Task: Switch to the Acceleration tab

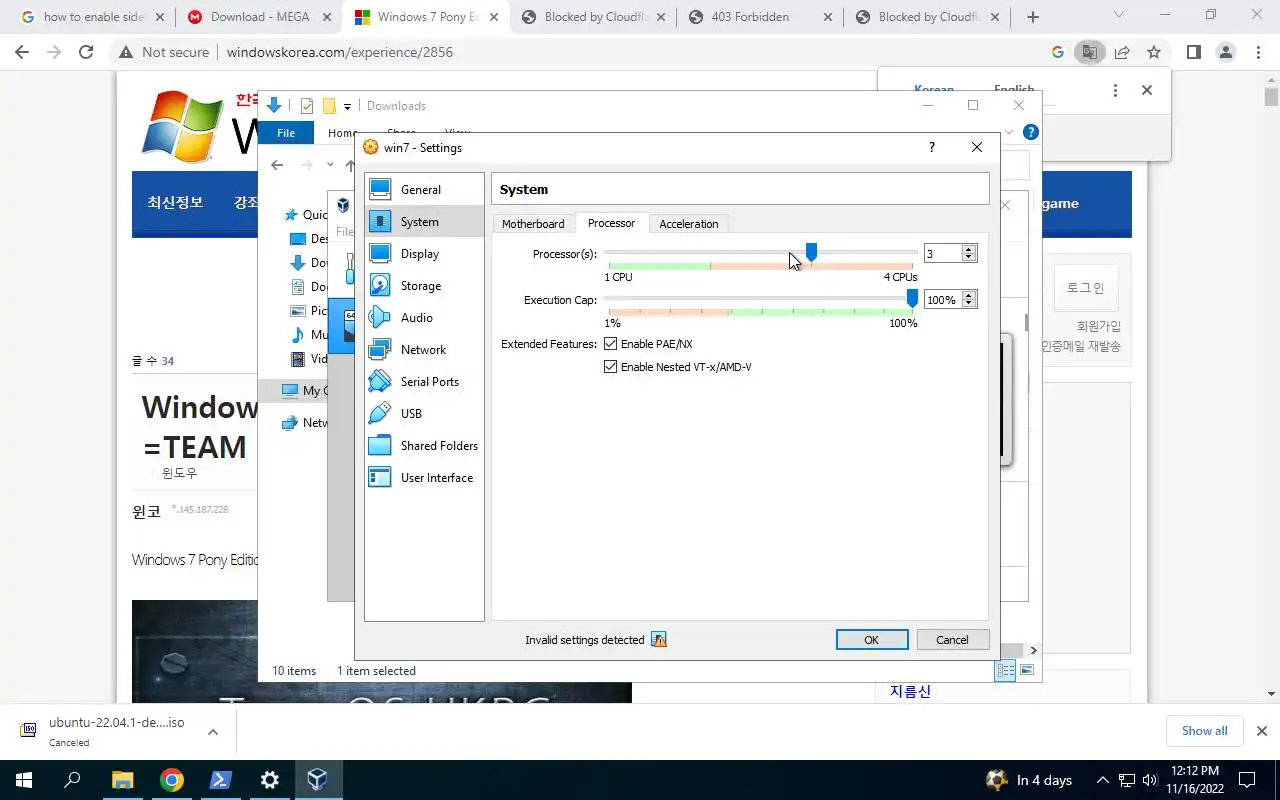Action: point(688,224)
